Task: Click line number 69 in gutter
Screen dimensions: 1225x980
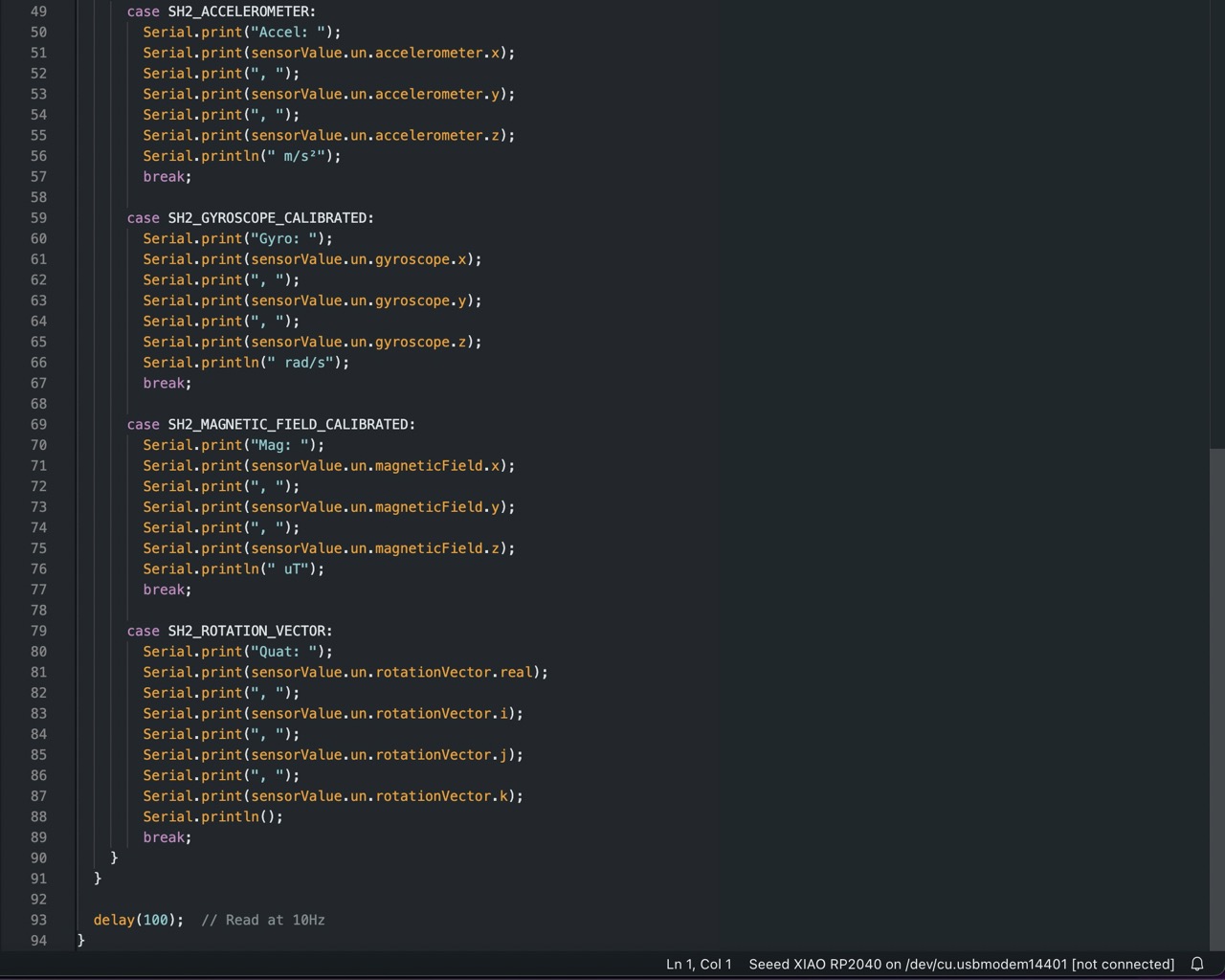Action: (x=38, y=424)
